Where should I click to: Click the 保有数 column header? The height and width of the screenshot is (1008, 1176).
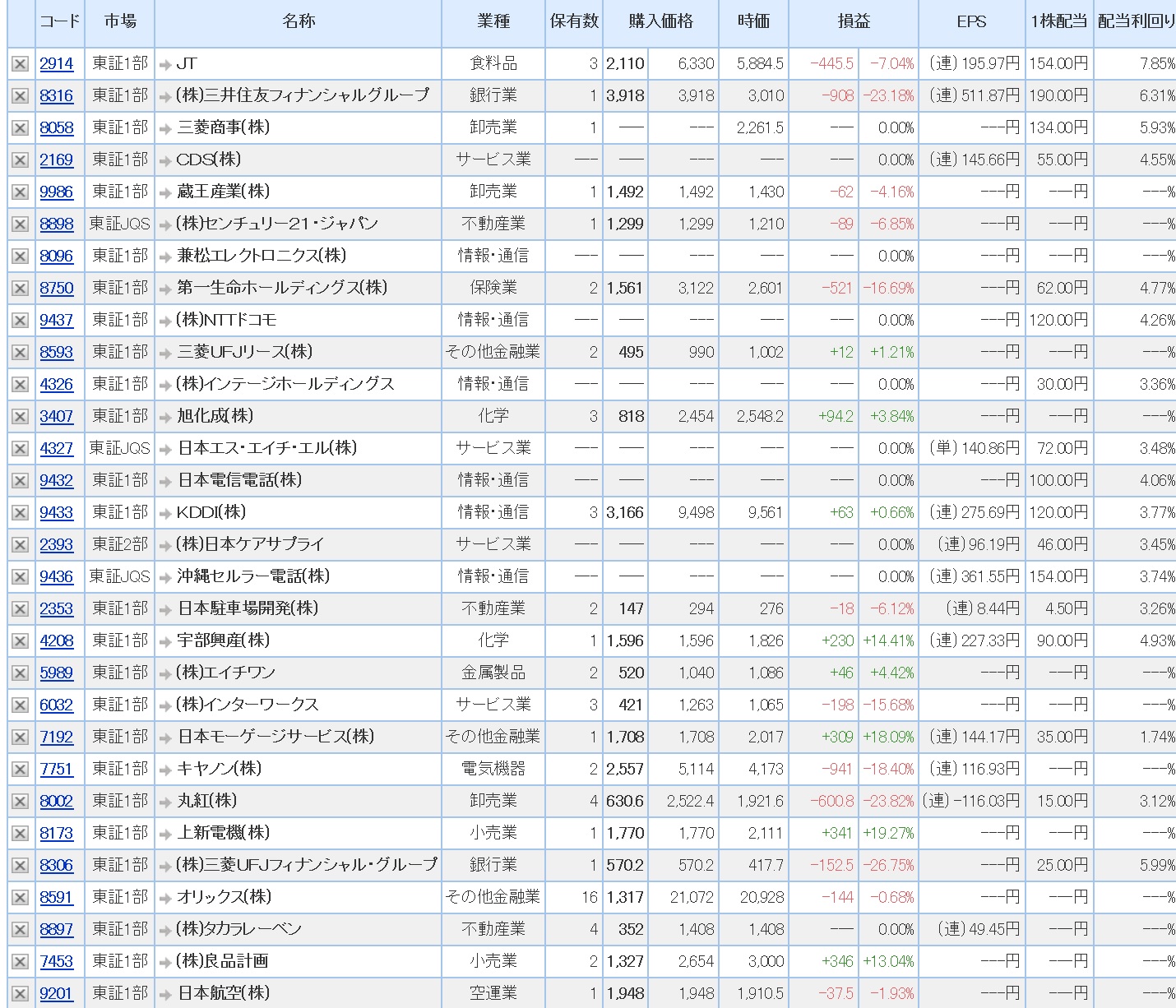pyautogui.click(x=574, y=21)
